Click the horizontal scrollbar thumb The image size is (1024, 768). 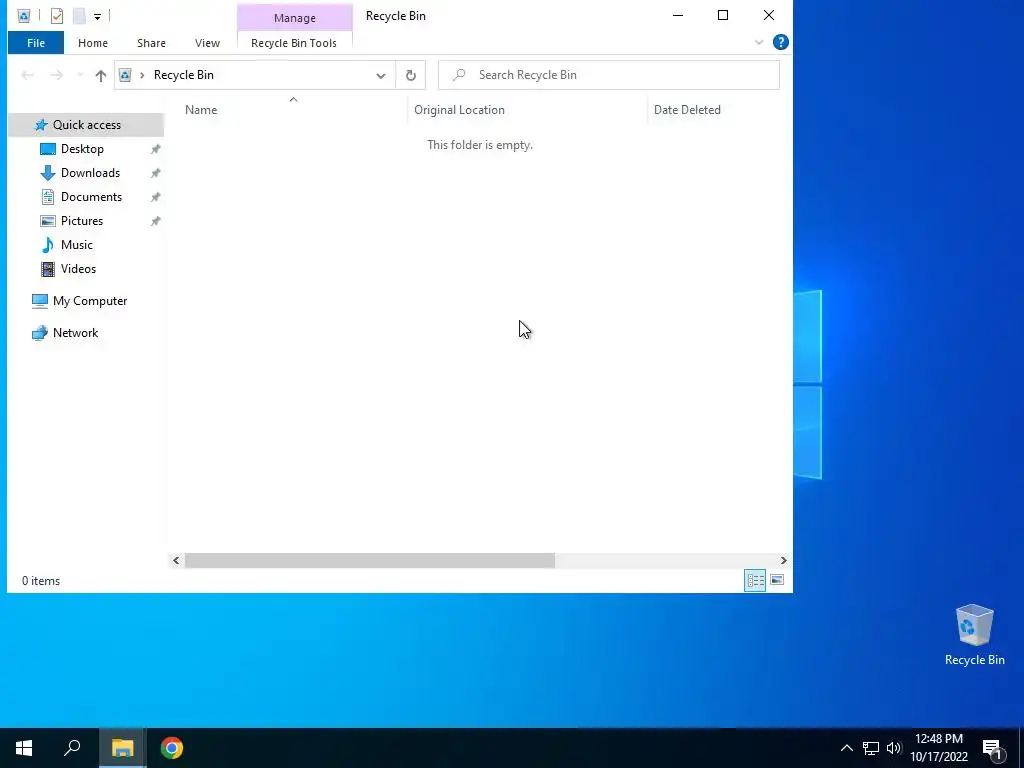click(370, 560)
